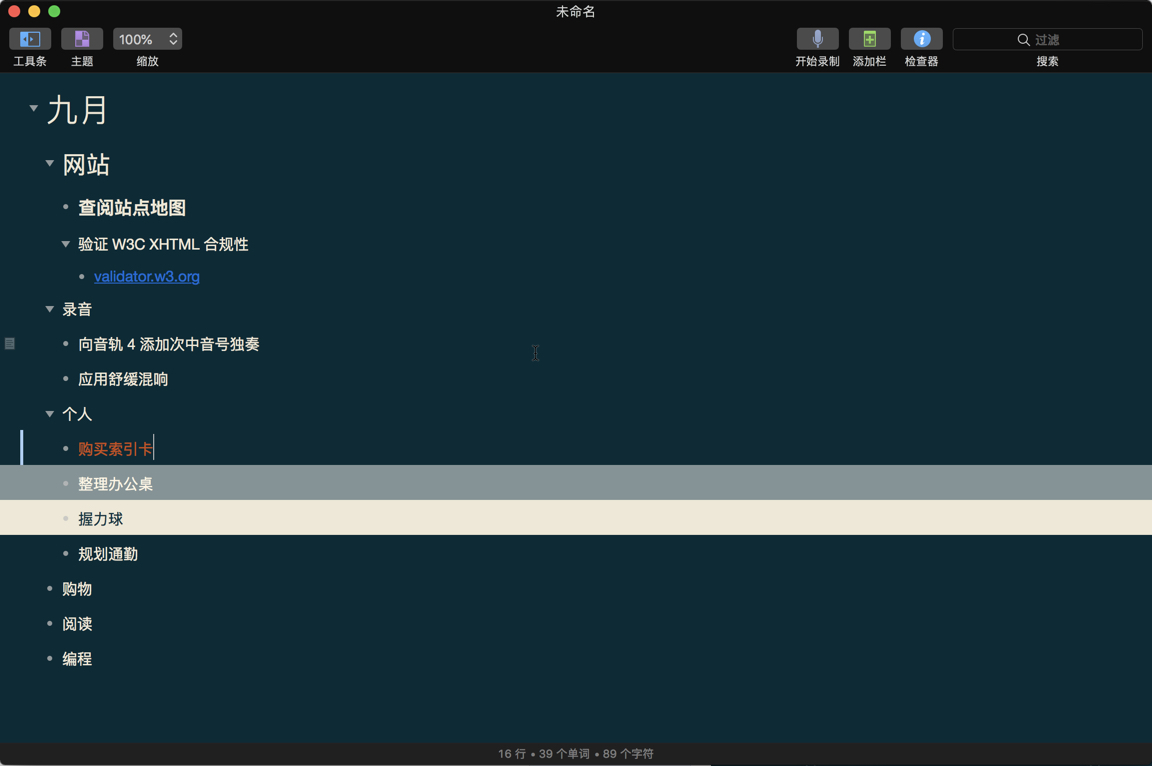
Task: Collapse the 网站 section triangle
Action: 50,163
